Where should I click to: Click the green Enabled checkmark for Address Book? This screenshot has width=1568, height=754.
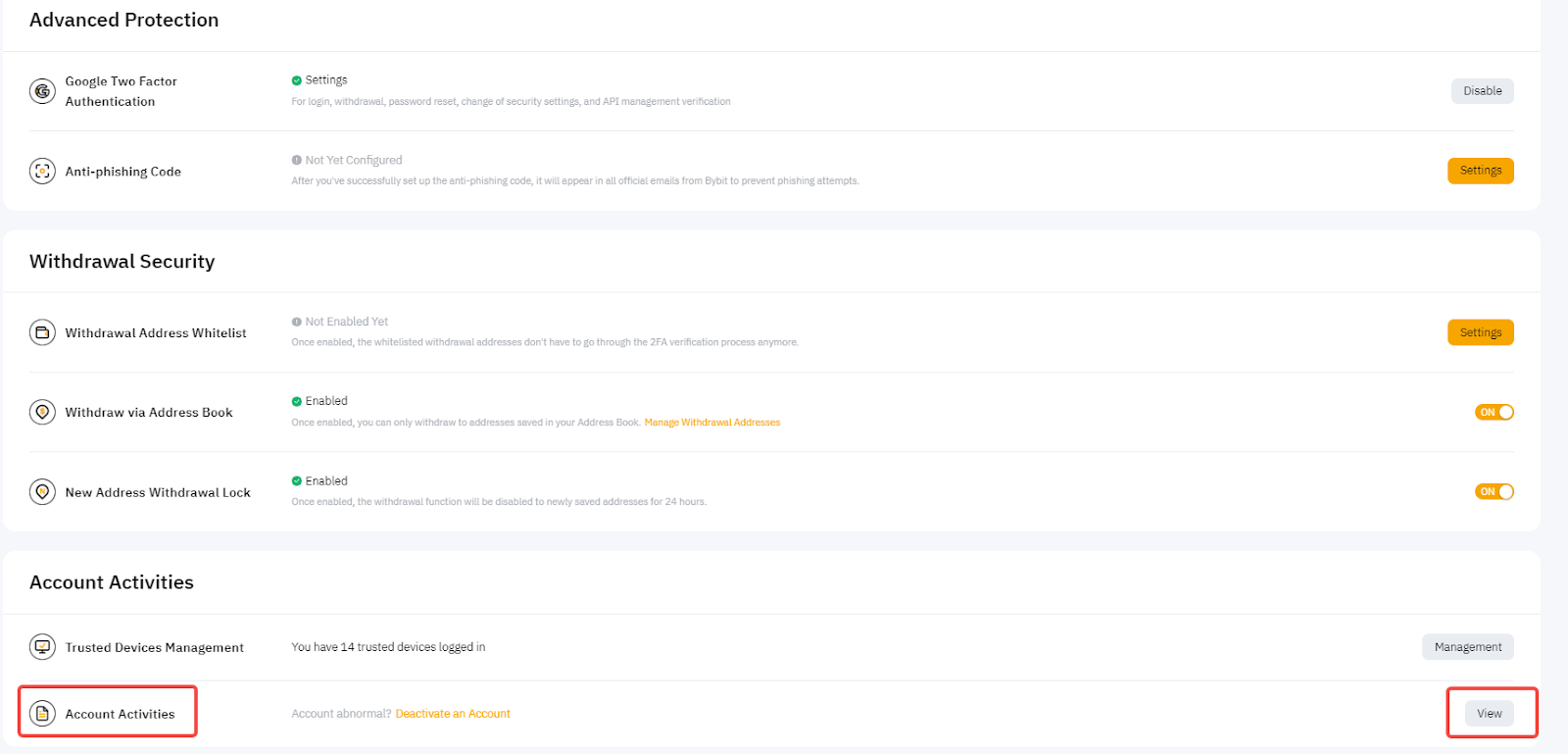point(296,401)
